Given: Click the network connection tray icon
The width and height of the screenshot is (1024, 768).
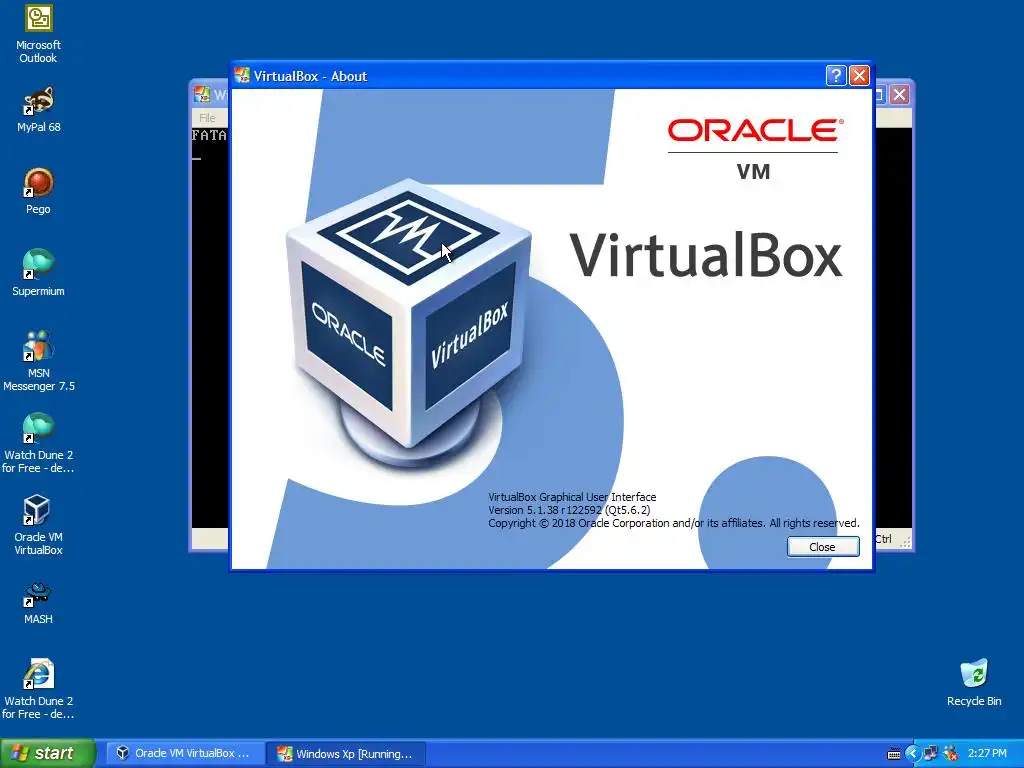Looking at the screenshot, I should point(931,754).
